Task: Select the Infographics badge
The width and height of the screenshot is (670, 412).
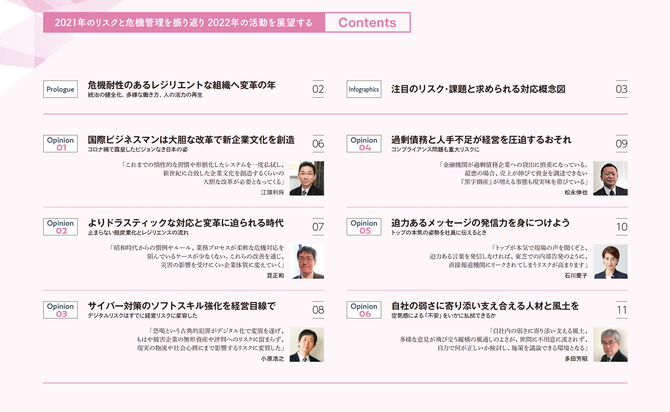Action: point(364,89)
